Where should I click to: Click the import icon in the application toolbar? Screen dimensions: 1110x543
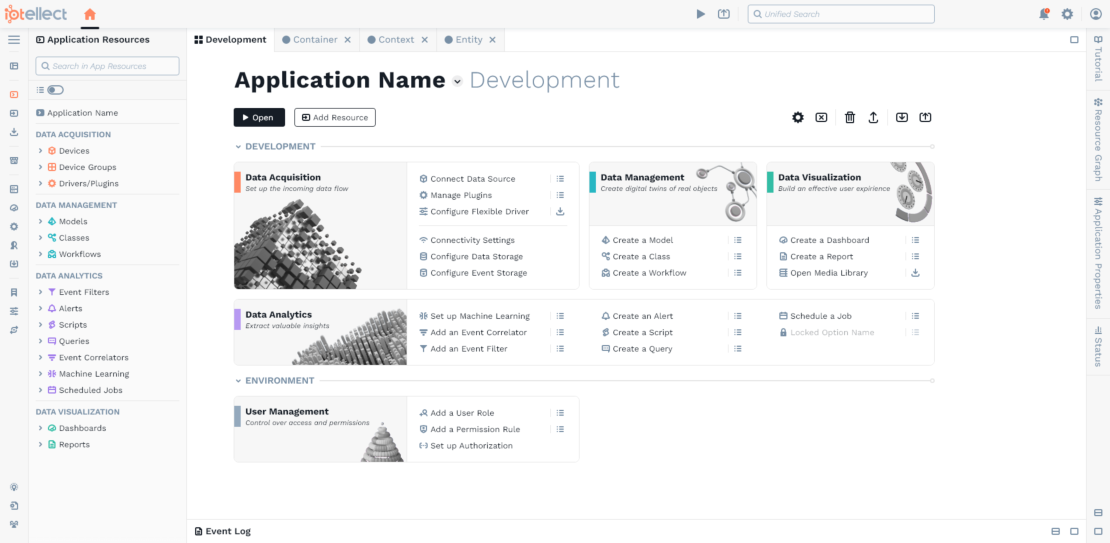click(902, 118)
